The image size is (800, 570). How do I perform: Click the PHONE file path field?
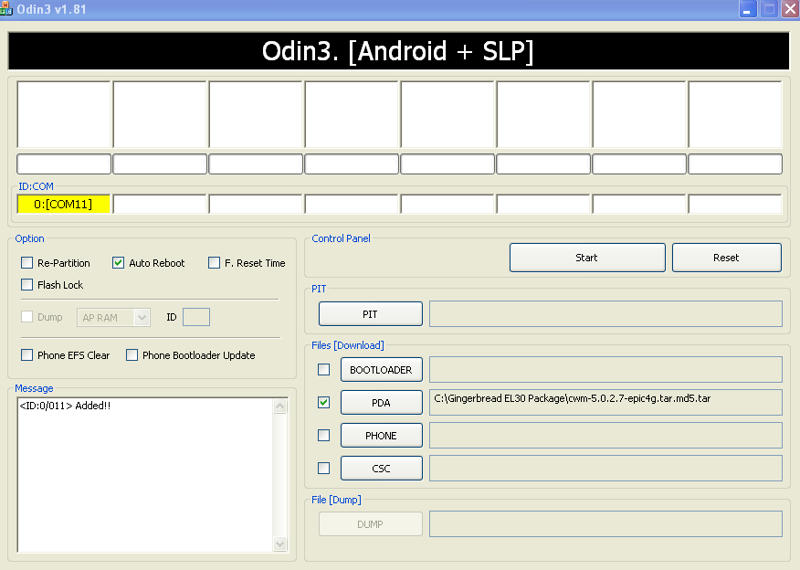(606, 435)
